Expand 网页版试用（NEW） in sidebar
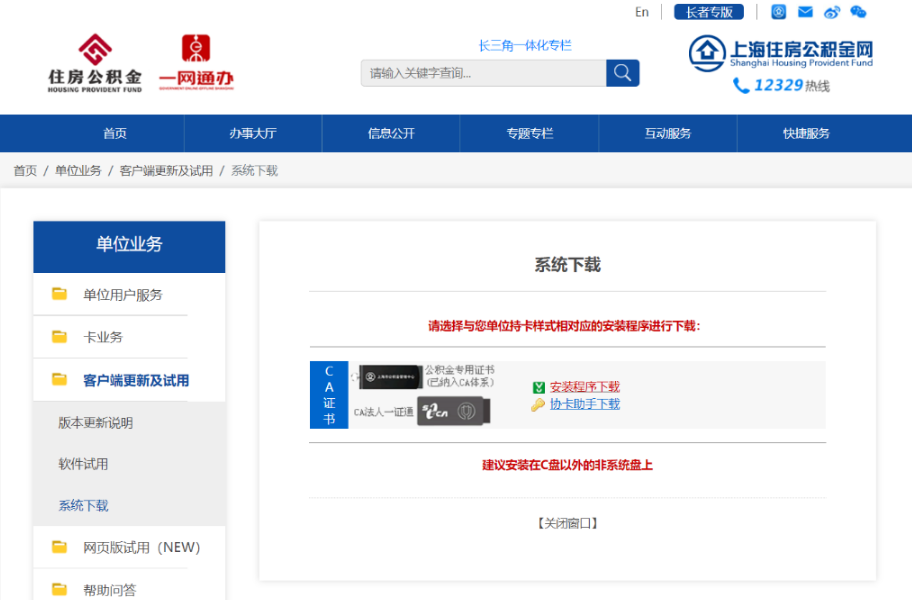This screenshot has width=912, height=600. pos(141,547)
